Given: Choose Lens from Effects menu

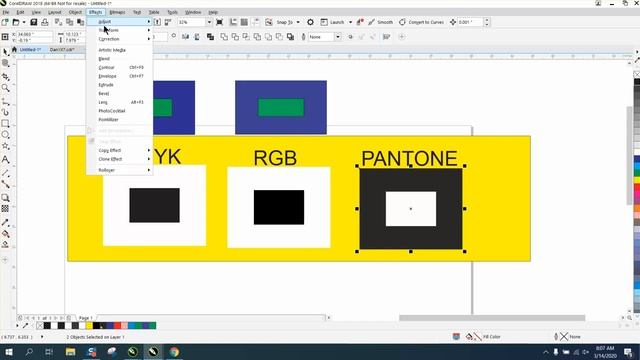Looking at the screenshot, I should [x=120, y=102].
